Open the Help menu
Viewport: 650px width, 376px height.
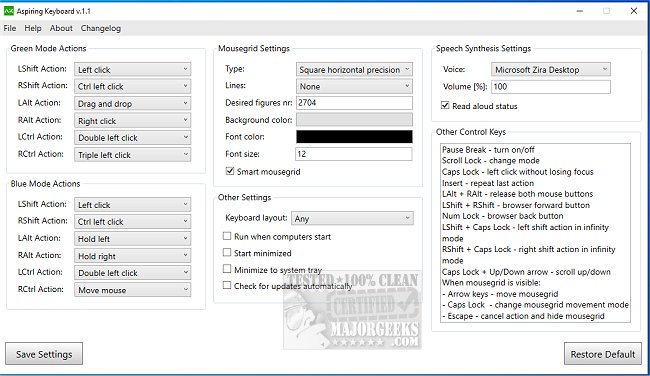(33, 28)
